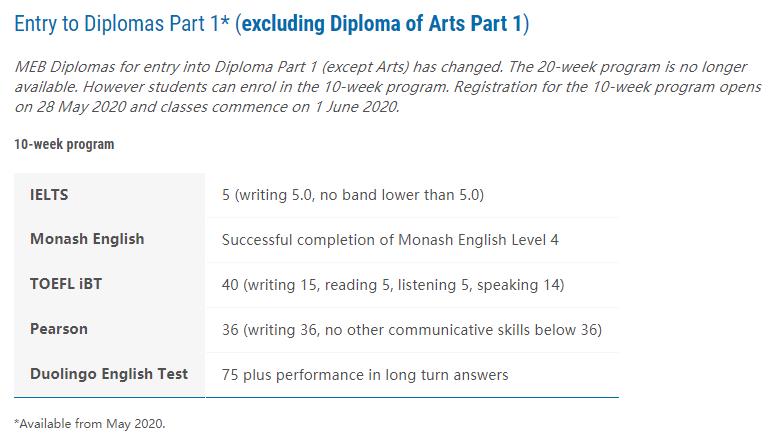Select the Pearson row label

59,329
